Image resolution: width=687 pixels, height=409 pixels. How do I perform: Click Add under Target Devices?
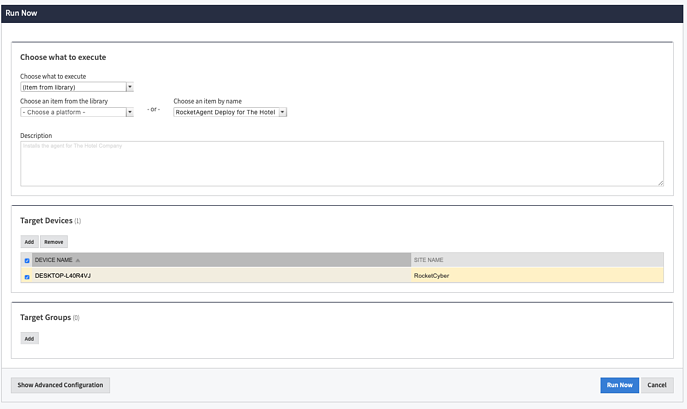[x=29, y=242]
